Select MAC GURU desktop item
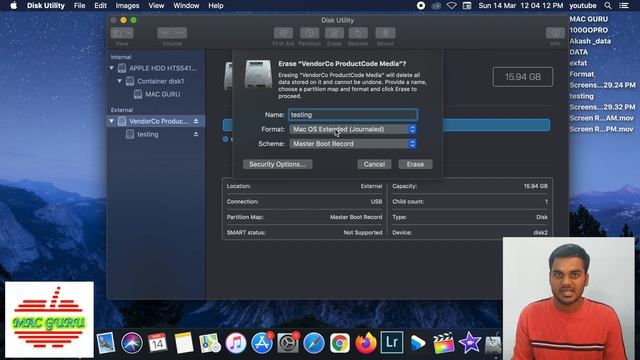This screenshot has width=640, height=360. point(589,19)
